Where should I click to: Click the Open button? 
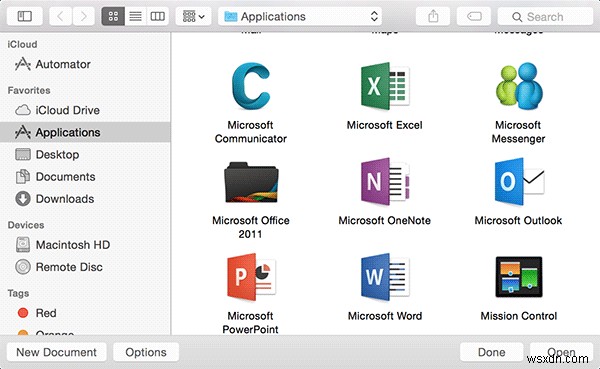(x=561, y=352)
